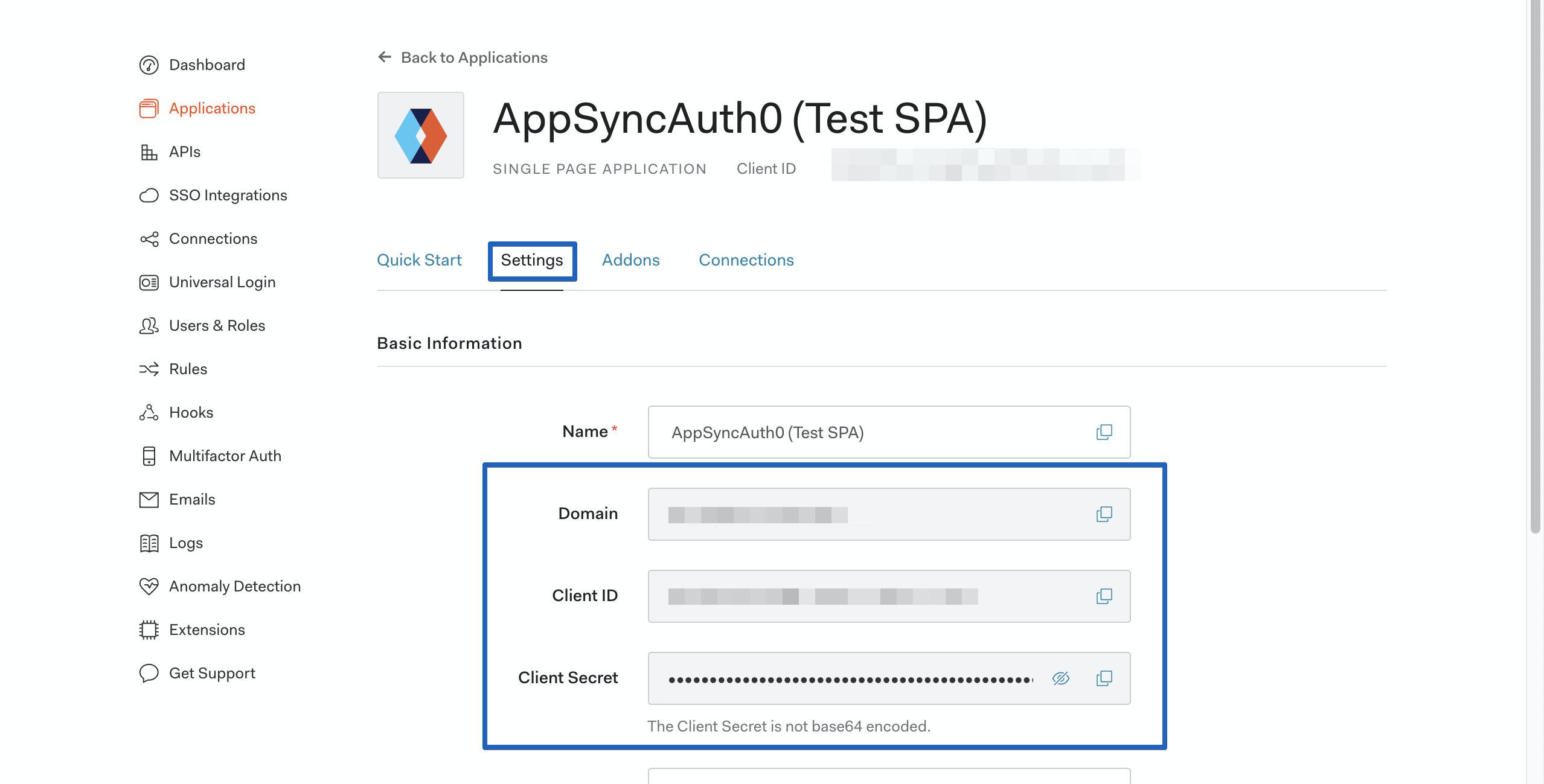
Task: Copy the Client ID value
Action: pos(1104,596)
